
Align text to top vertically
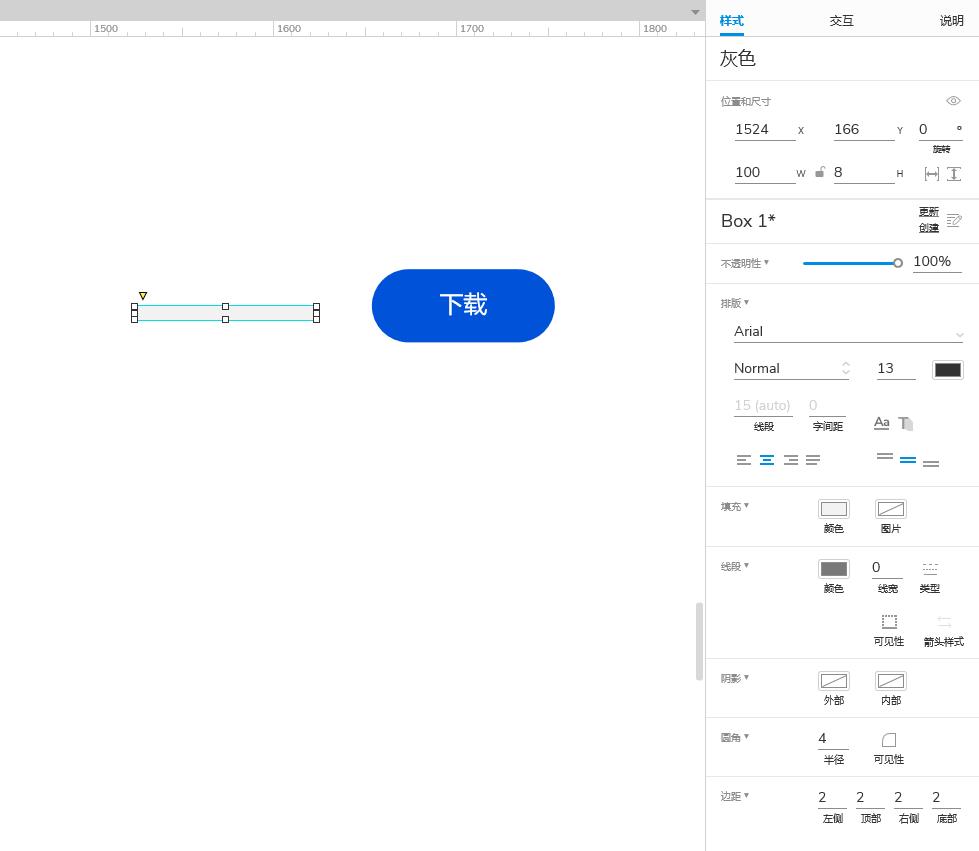point(885,456)
